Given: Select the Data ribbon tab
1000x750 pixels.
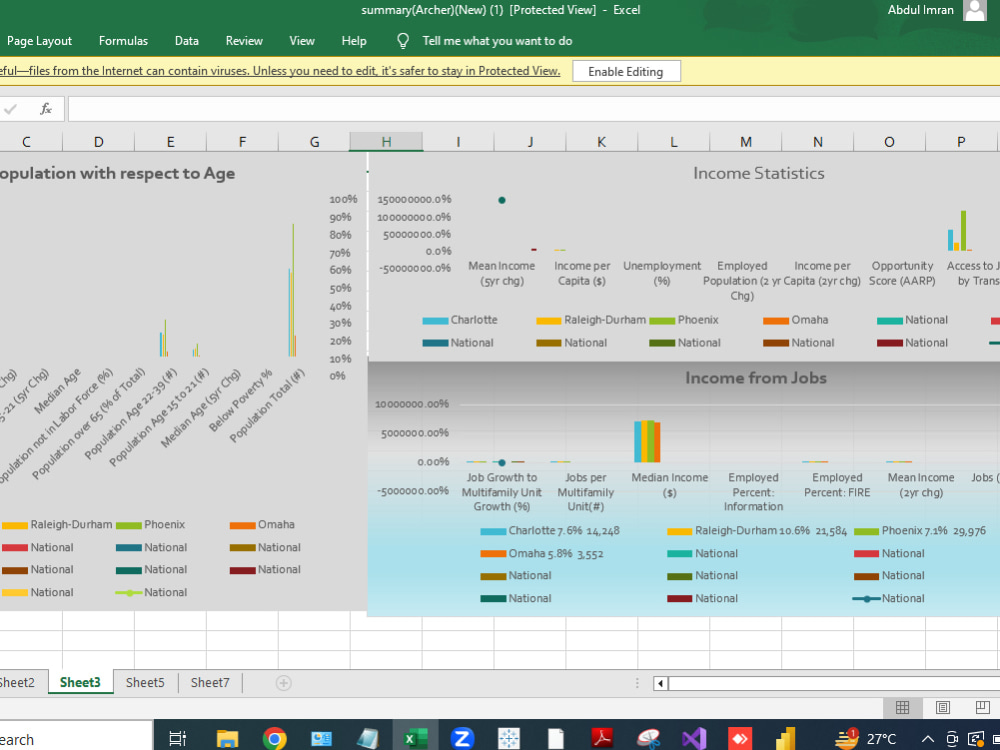Looking at the screenshot, I should tap(186, 41).
